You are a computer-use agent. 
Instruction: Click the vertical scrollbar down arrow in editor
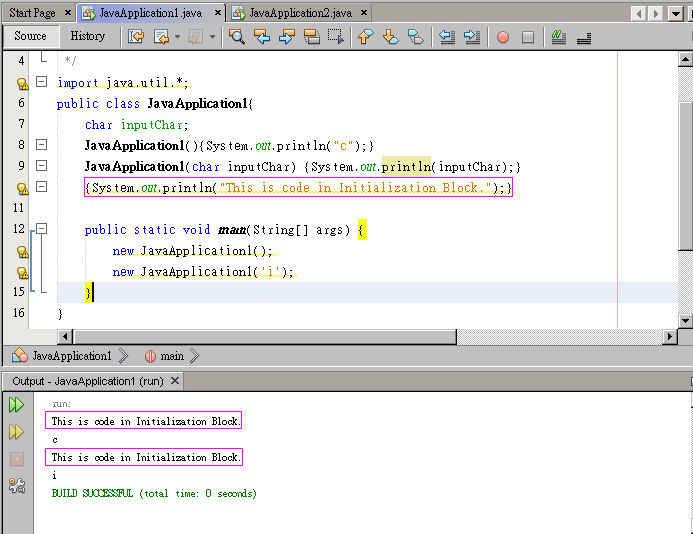685,320
